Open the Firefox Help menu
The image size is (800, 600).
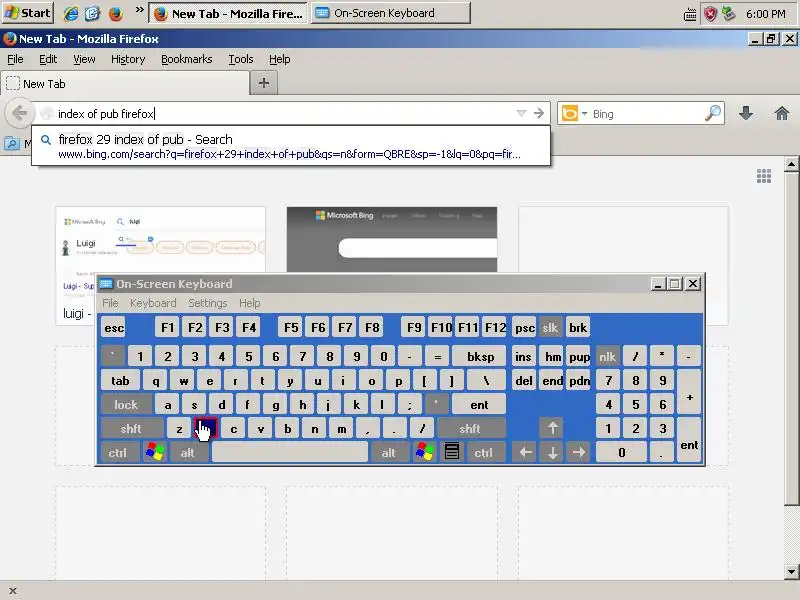(280, 59)
